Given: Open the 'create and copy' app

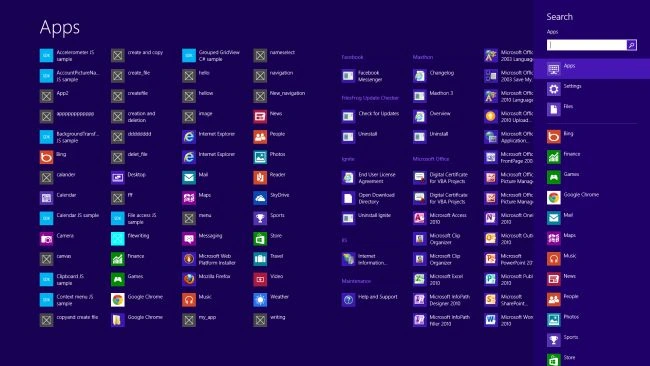Looking at the screenshot, I should (x=138, y=56).
